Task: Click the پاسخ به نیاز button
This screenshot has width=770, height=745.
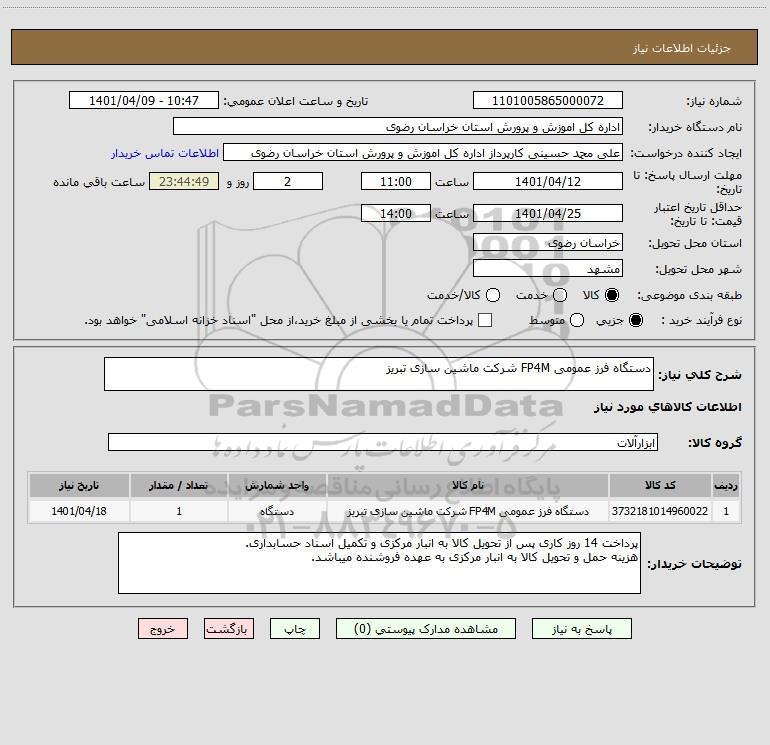Action: click(581, 629)
